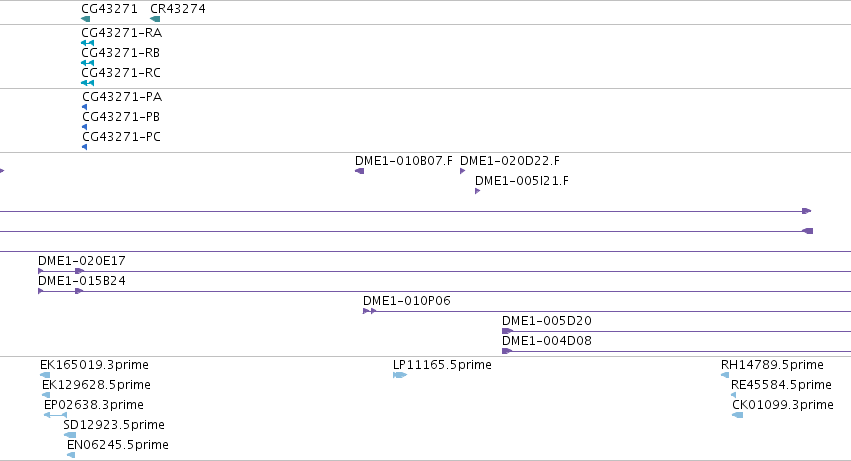
Task: Click the DME1-020D22.F arrow glyph
Action: [x=462, y=171]
